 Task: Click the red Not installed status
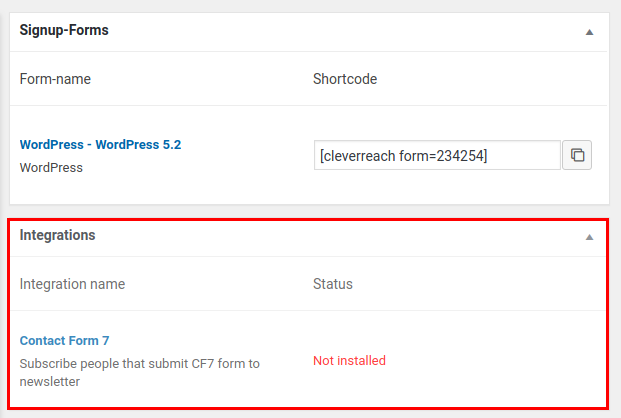[x=349, y=360]
